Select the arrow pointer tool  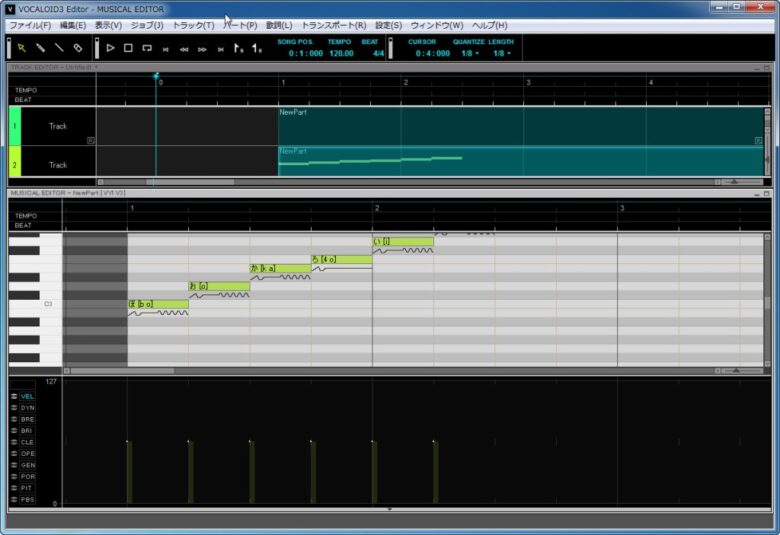(x=21, y=48)
